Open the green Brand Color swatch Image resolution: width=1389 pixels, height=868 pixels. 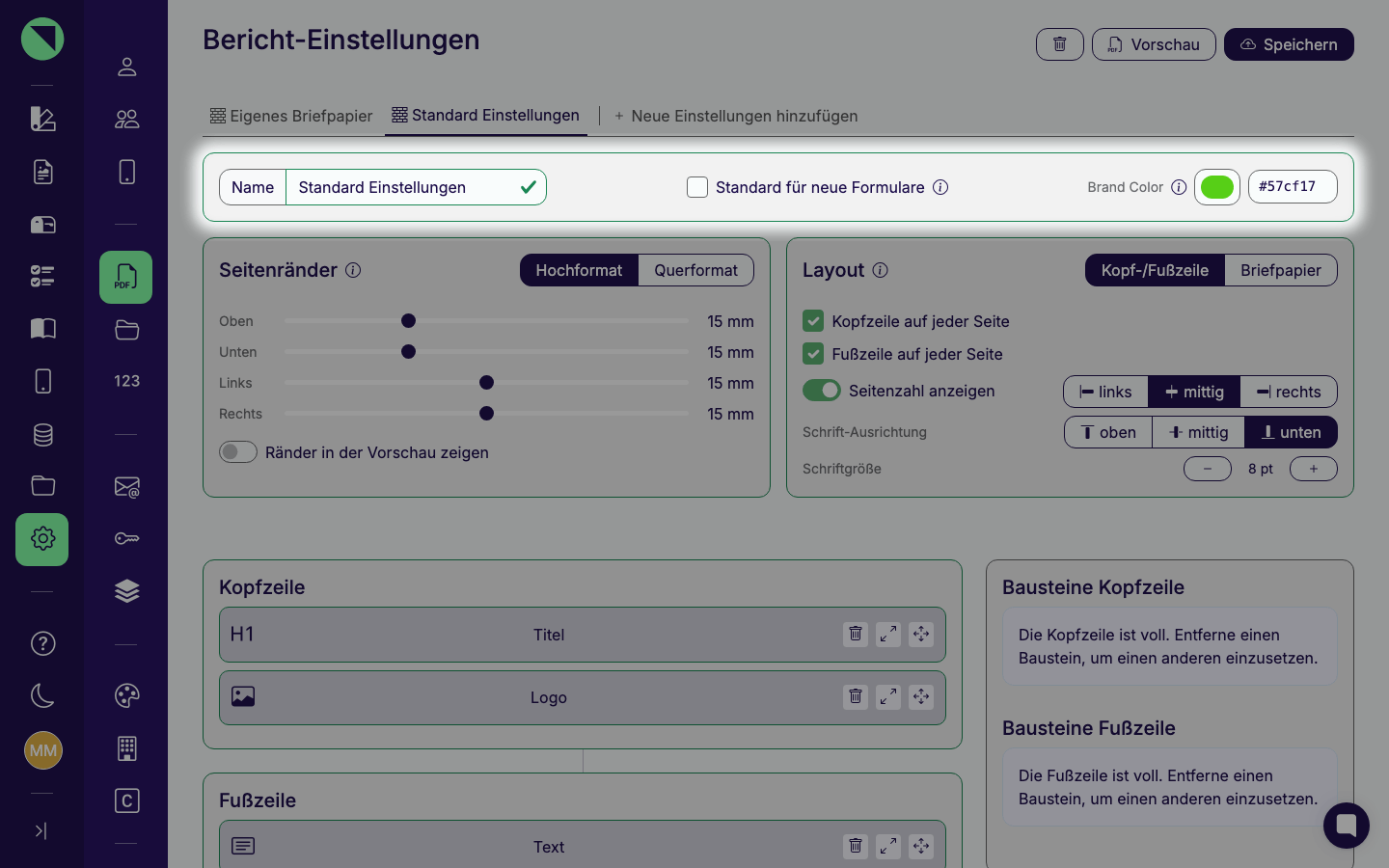(1217, 187)
